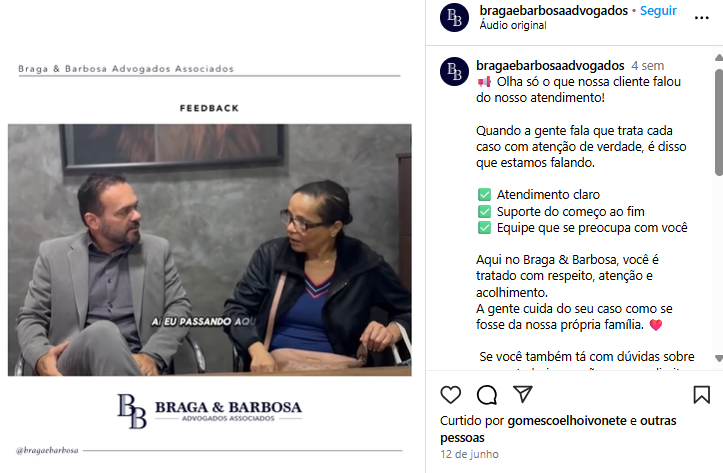
Task: Open gomescoelhoivonete profile from likes
Action: [567, 420]
